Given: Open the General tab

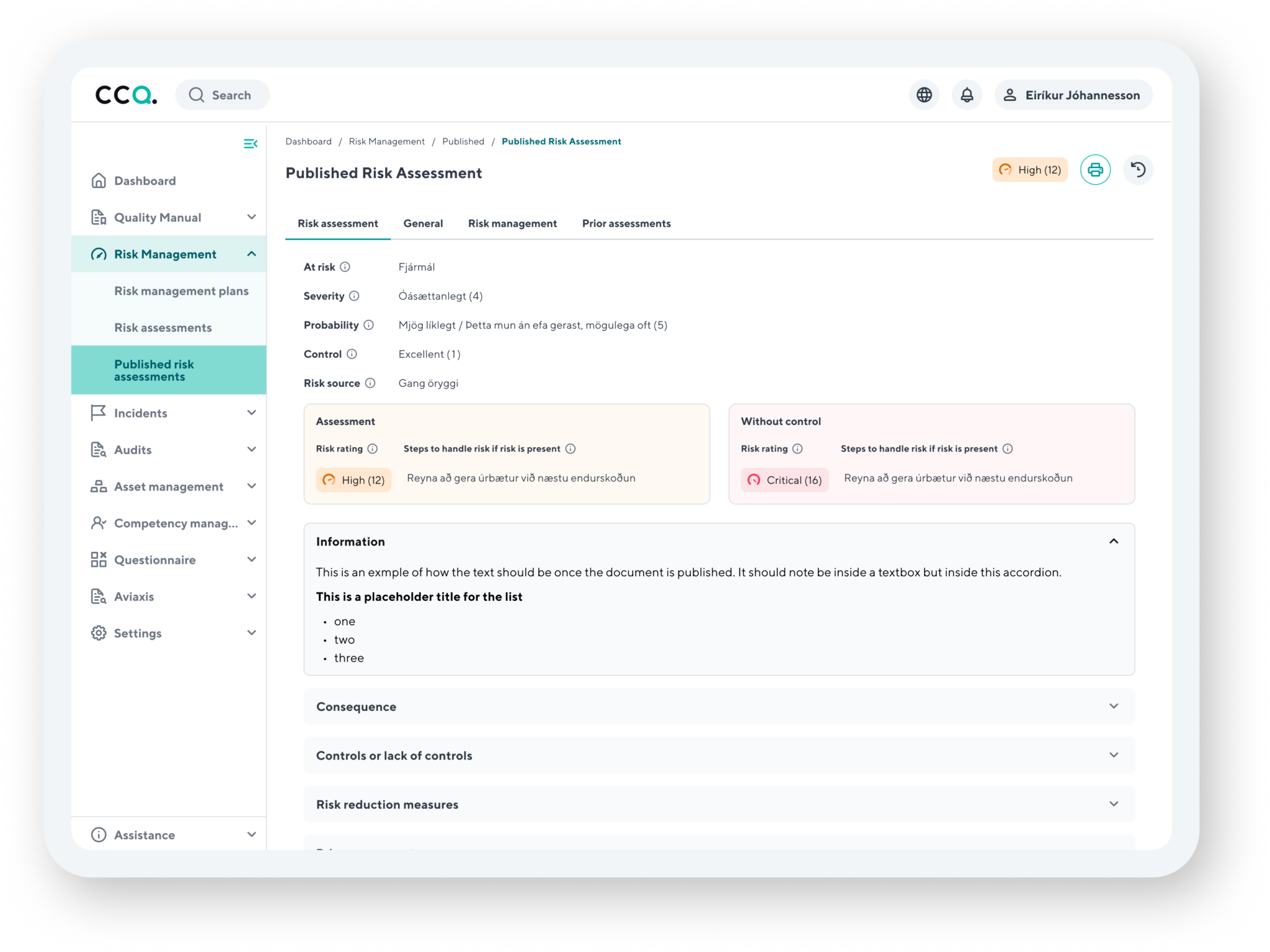Looking at the screenshot, I should (x=423, y=224).
